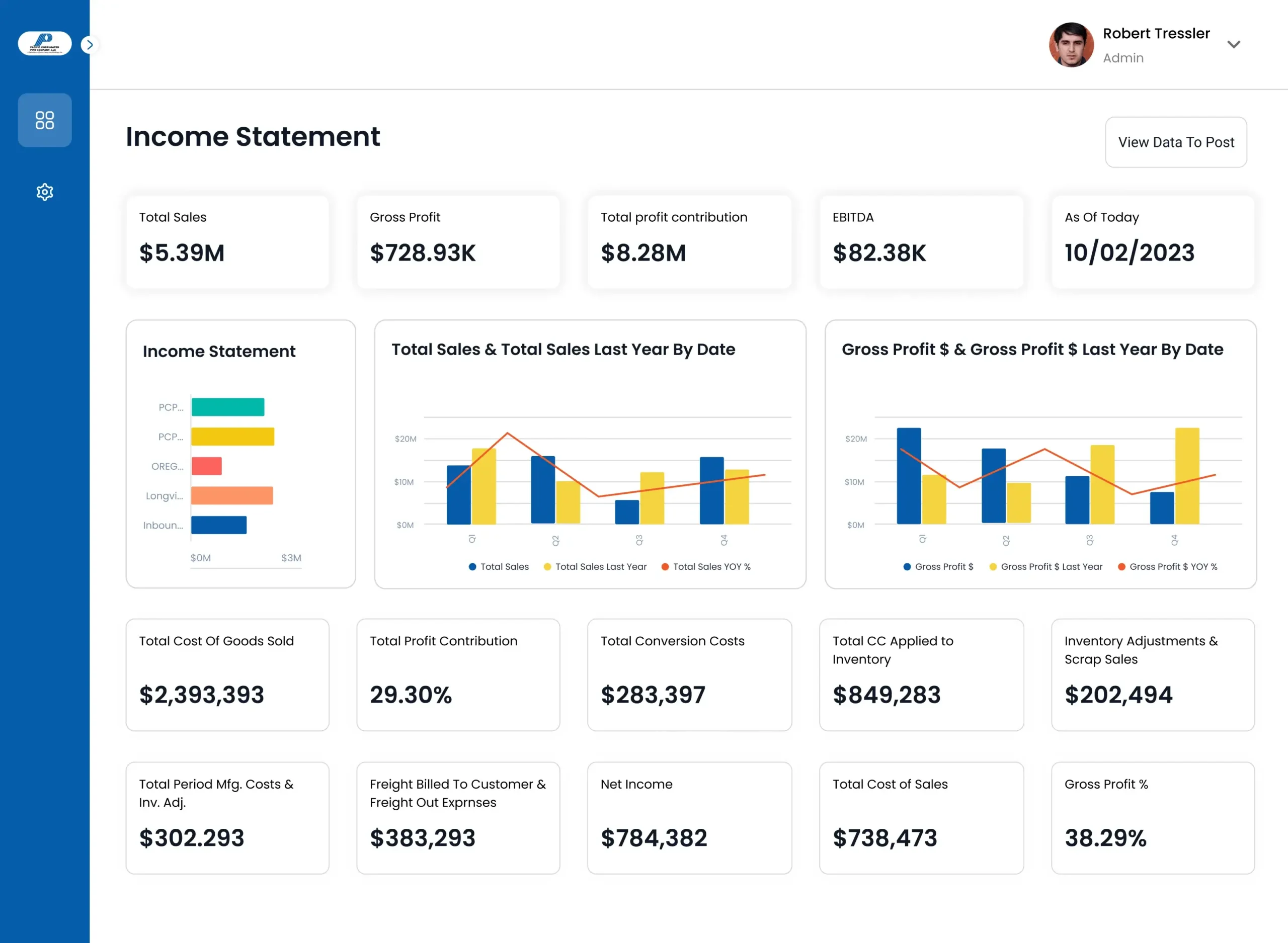Click the Q1 blue bar in Gross Profit chart
Viewport: 1288px width, 943px height.
coord(909,476)
